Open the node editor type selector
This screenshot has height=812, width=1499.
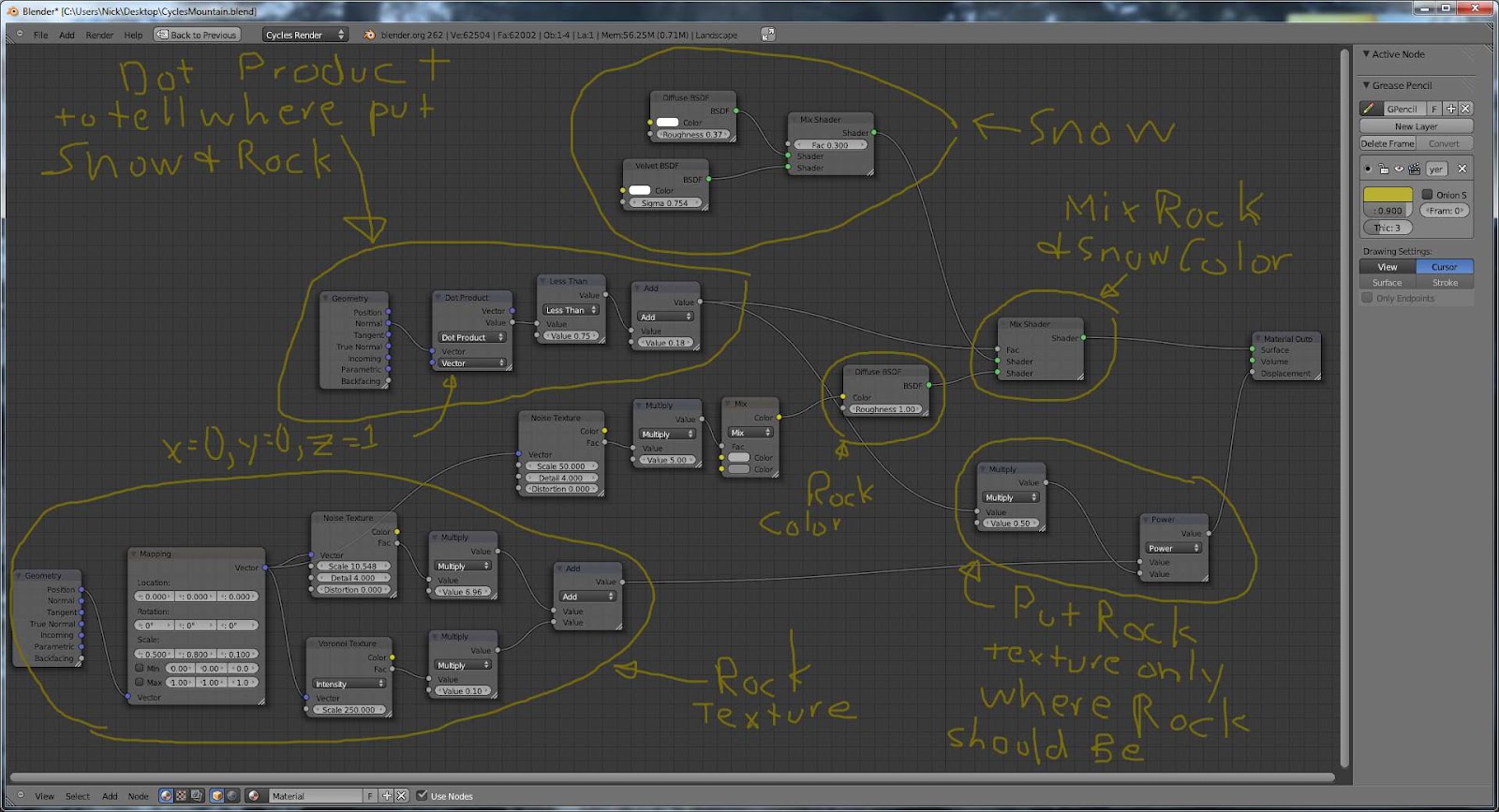point(20,796)
